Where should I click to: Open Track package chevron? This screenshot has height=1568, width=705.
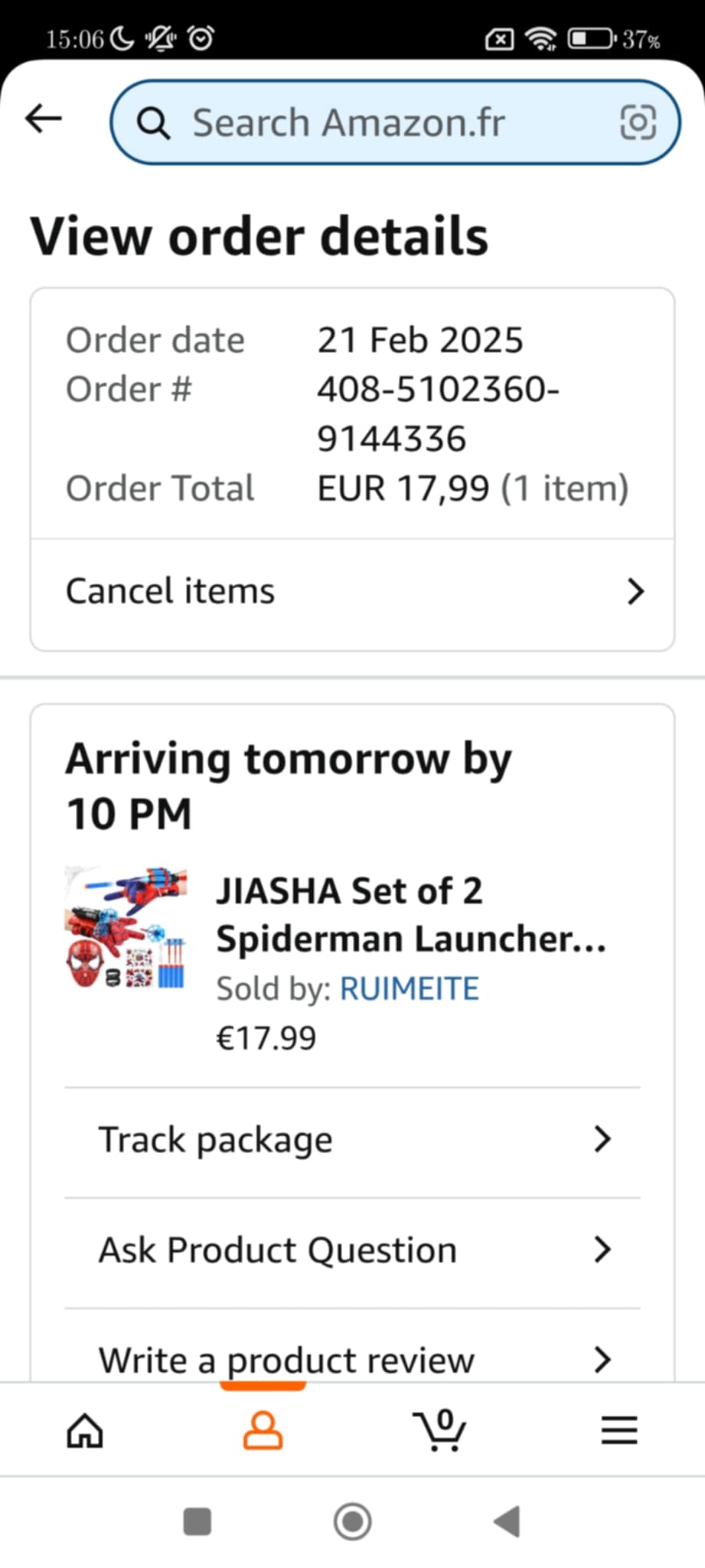point(602,1139)
